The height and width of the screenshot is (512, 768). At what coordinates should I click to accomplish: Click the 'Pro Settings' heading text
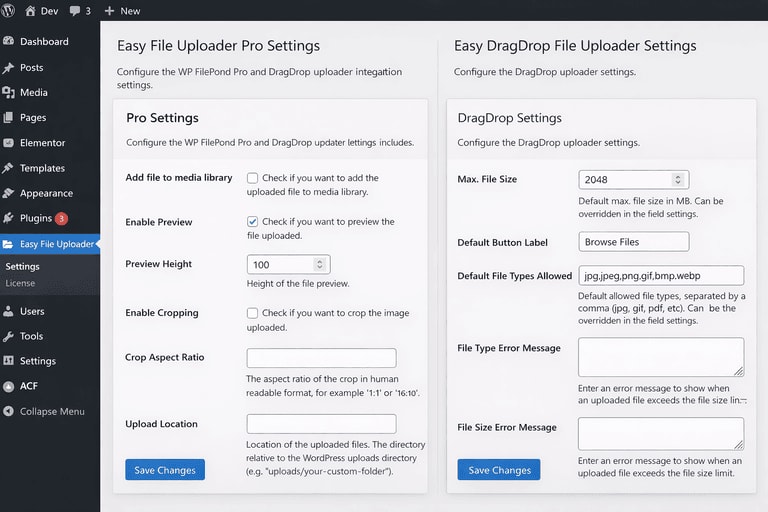tap(162, 118)
